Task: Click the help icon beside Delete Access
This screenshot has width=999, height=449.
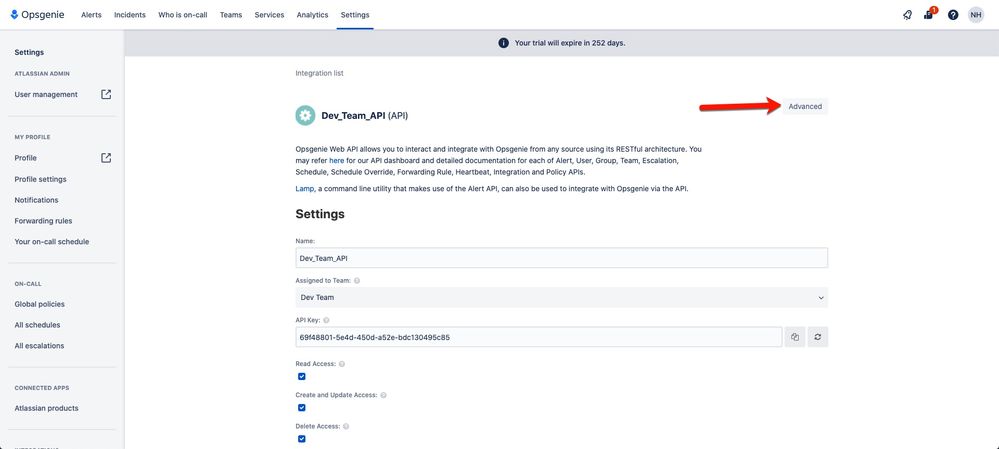Action: coord(346,427)
